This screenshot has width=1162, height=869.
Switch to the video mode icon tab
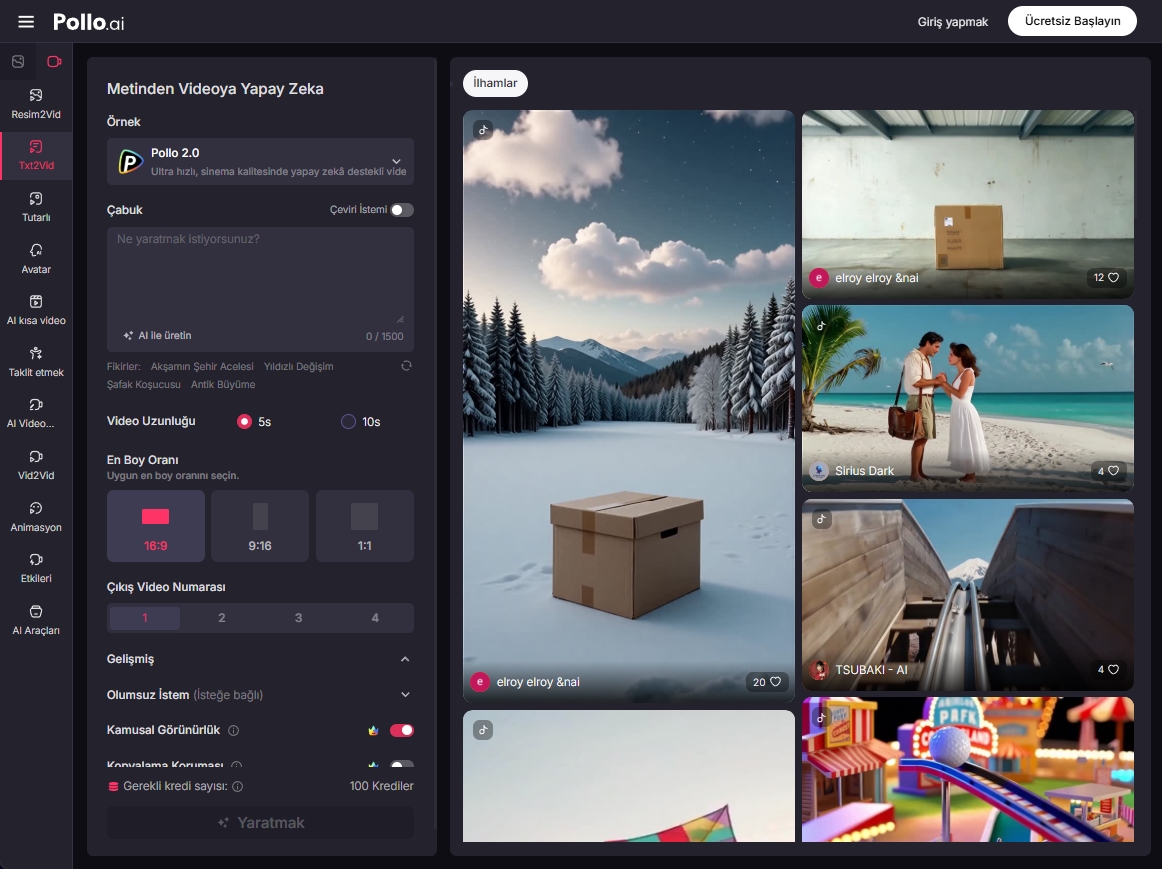click(x=54, y=62)
